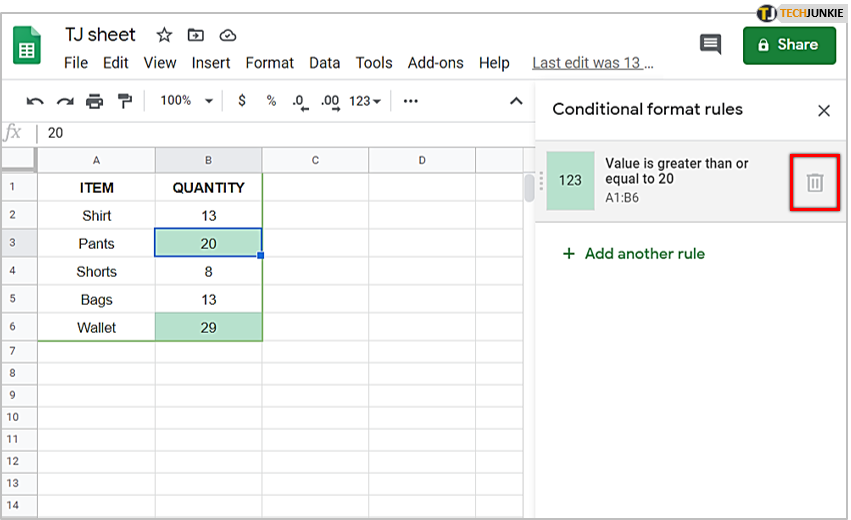Click the Shirt cell

tap(97, 215)
